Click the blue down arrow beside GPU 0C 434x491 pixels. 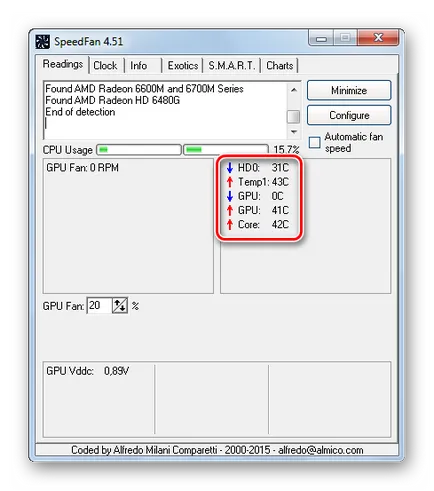(230, 196)
